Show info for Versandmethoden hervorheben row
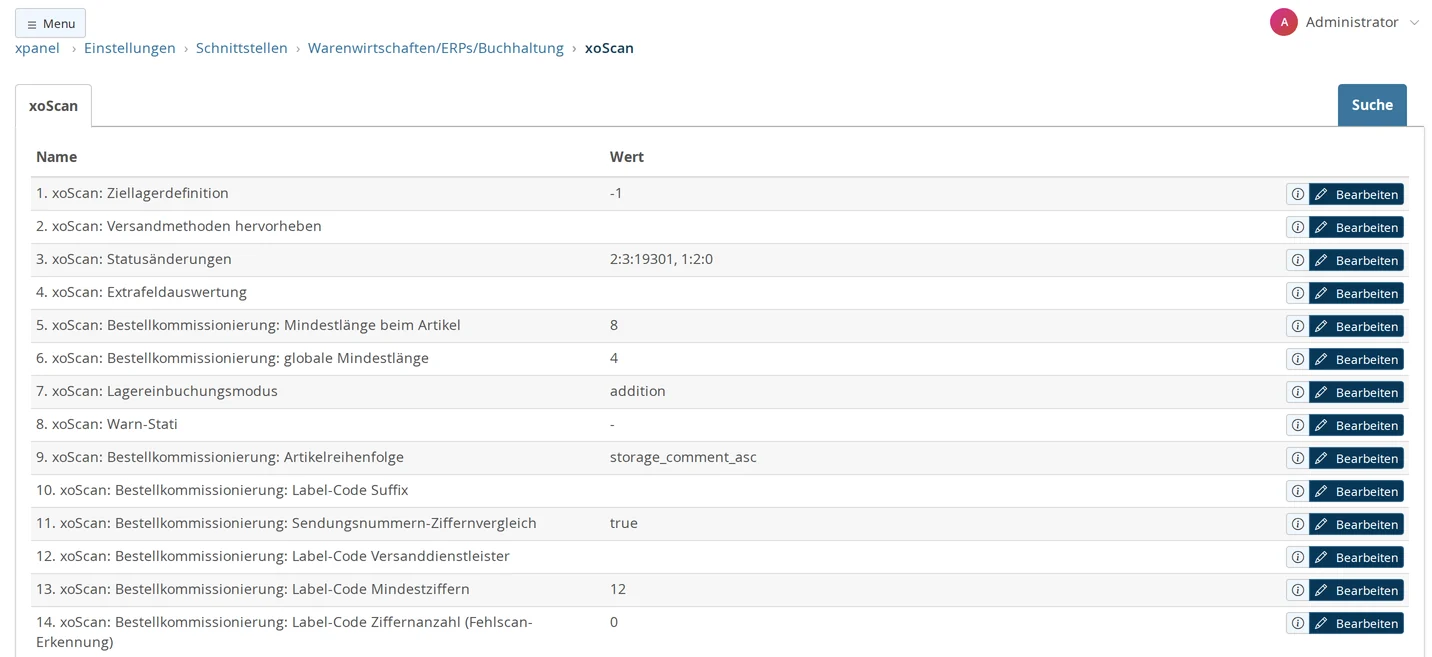This screenshot has width=1432, height=657. (1297, 227)
